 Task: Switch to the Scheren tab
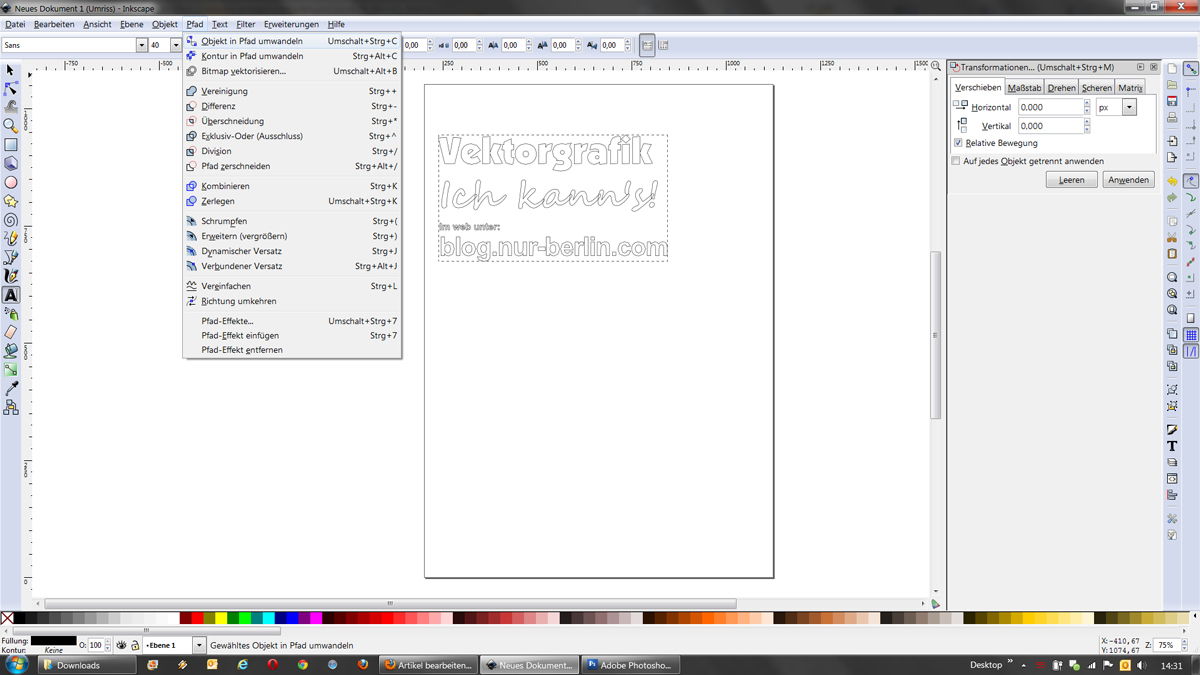click(1096, 88)
